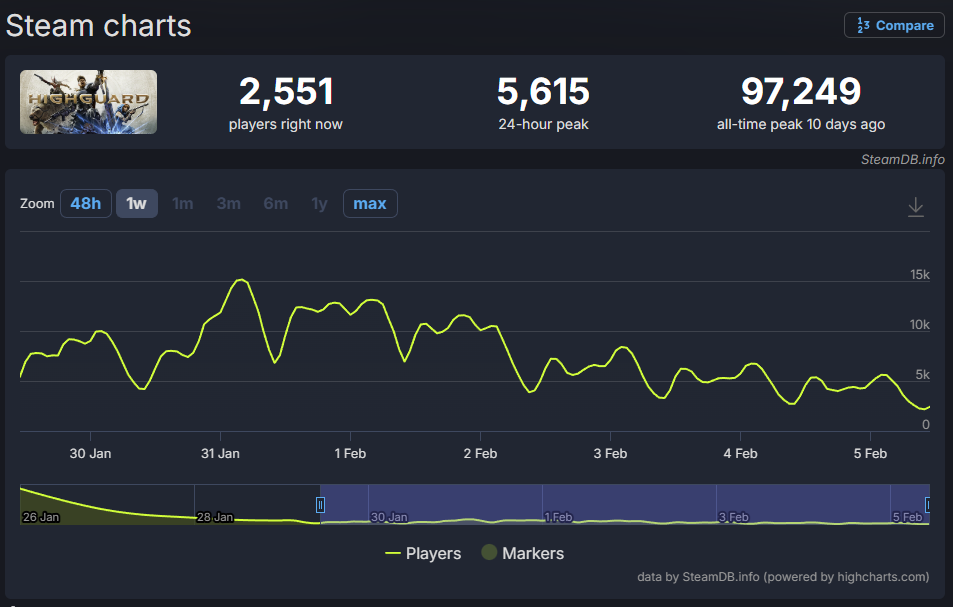
Task: Click the 26 Jan label in navigator
Action: (x=41, y=517)
